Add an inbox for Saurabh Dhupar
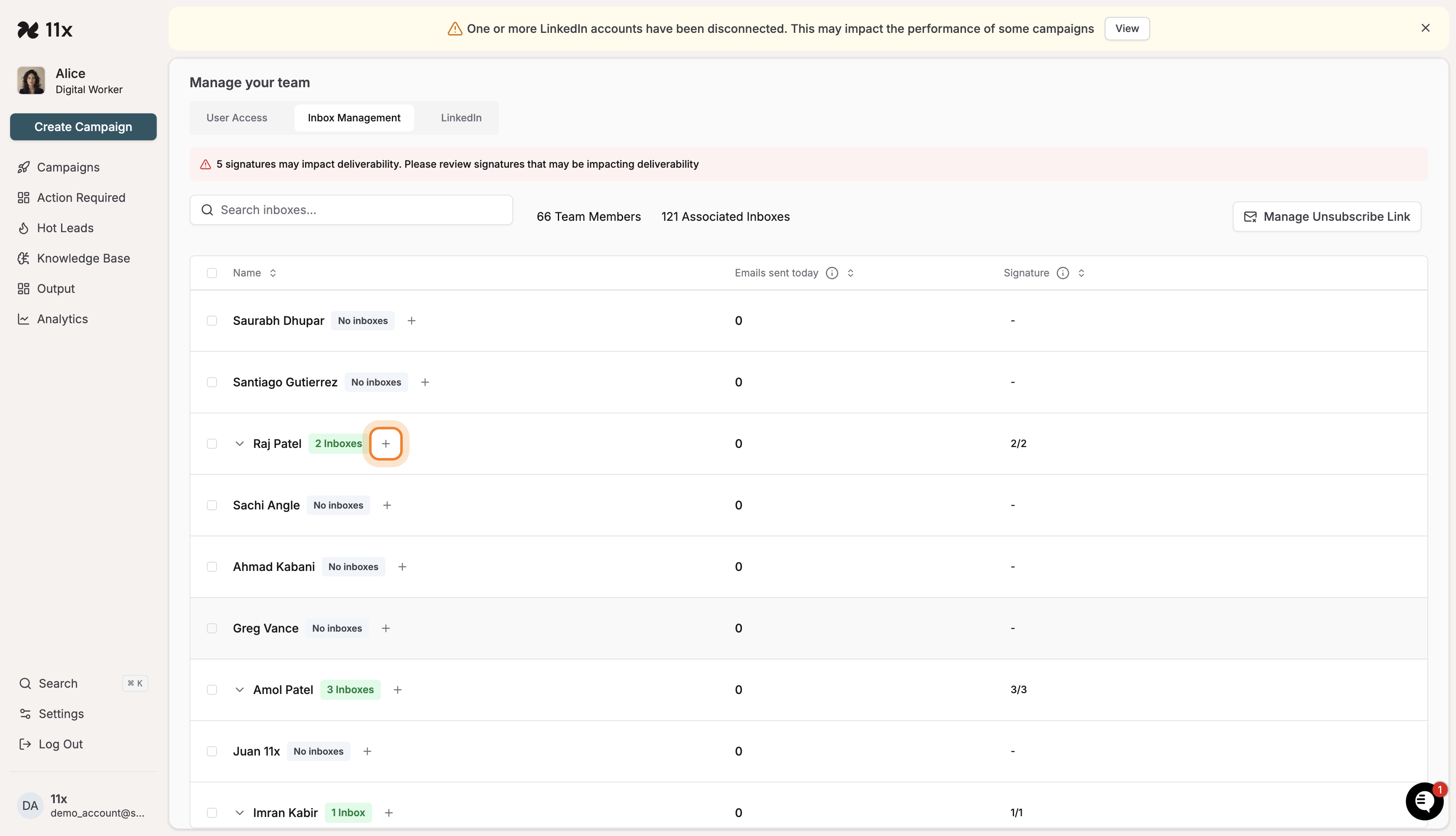This screenshot has height=836, width=1456. tap(411, 320)
